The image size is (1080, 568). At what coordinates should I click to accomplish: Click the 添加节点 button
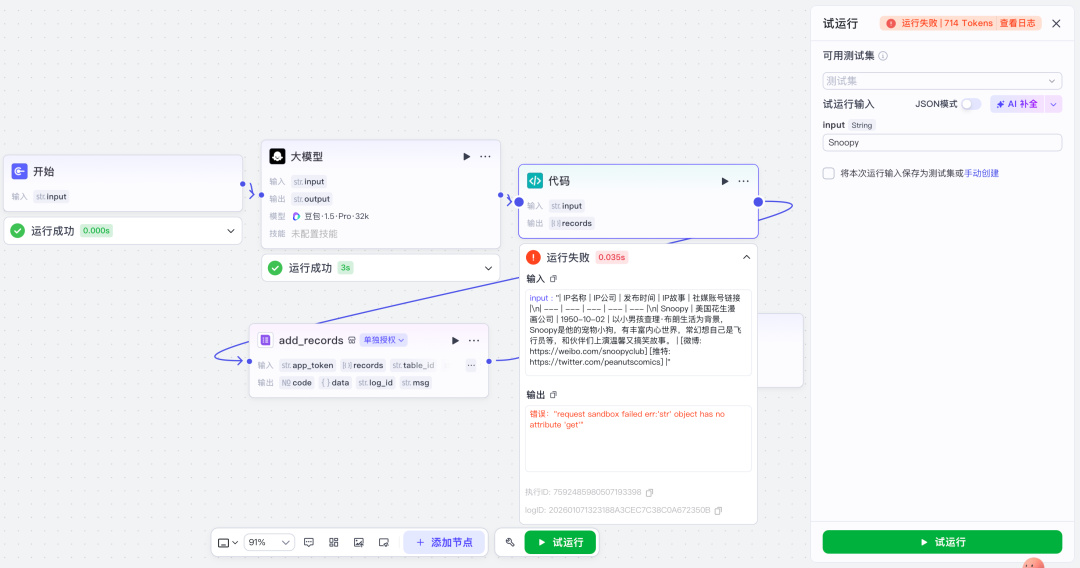point(444,543)
